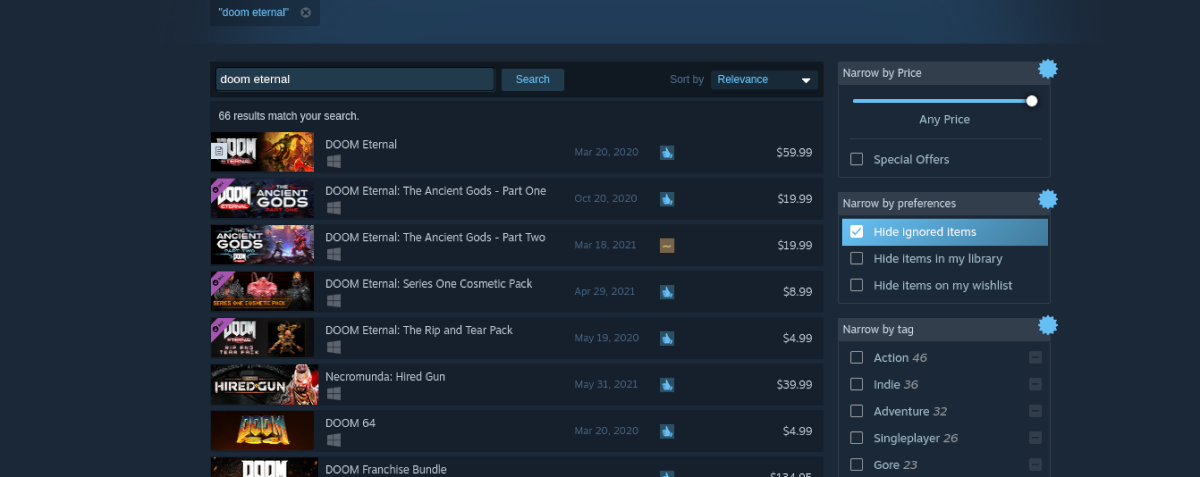
Task: Click review icon for Rip and Tear Pack
Action: tap(667, 338)
